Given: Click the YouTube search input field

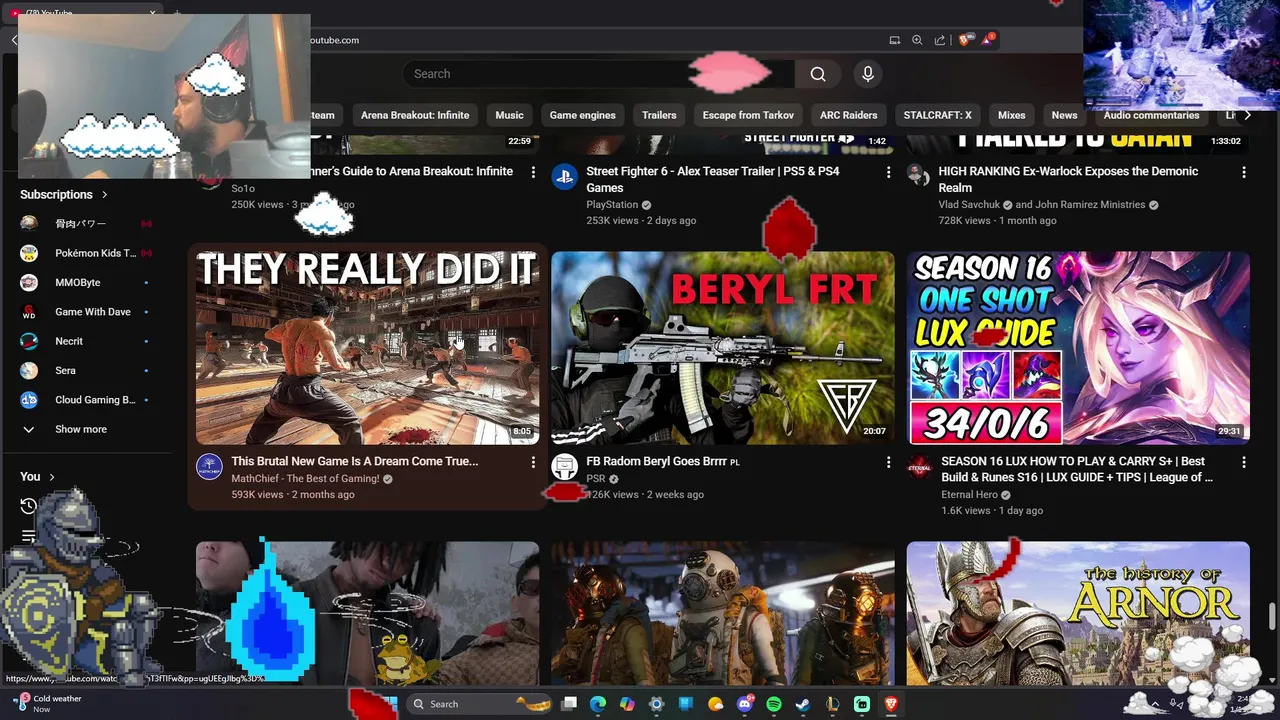Looking at the screenshot, I should 598,74.
